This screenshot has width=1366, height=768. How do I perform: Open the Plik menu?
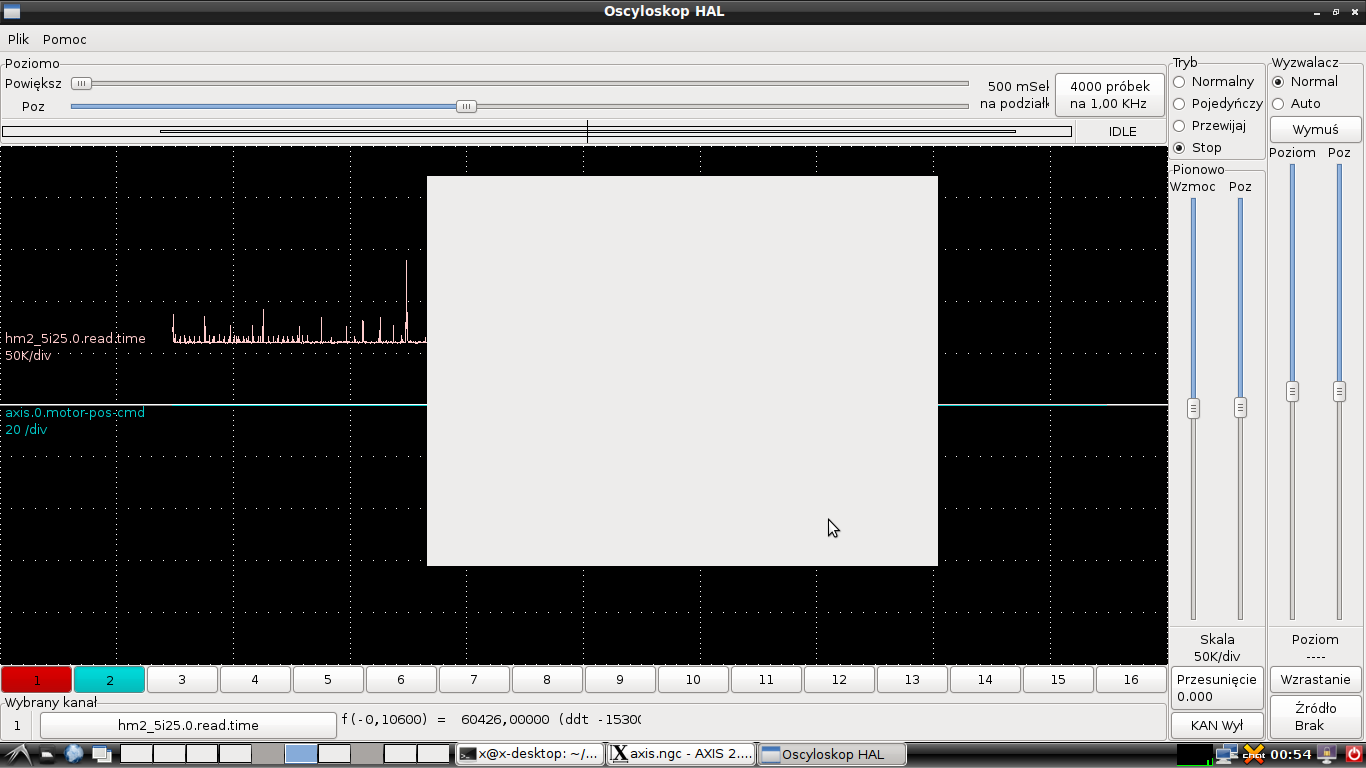[x=18, y=39]
